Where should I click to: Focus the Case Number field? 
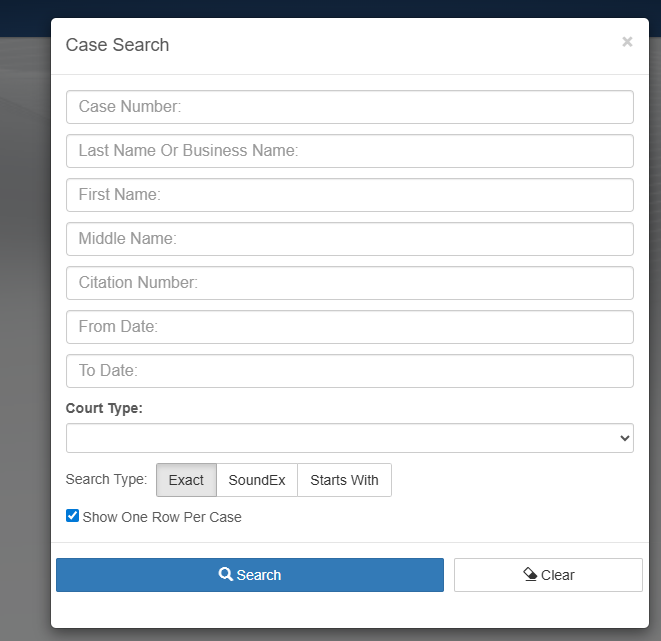(349, 107)
